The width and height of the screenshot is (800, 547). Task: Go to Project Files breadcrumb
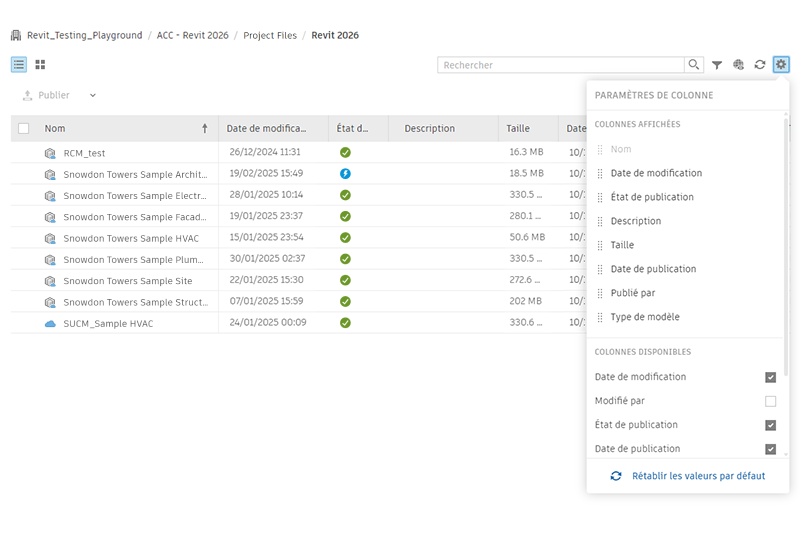[270, 35]
